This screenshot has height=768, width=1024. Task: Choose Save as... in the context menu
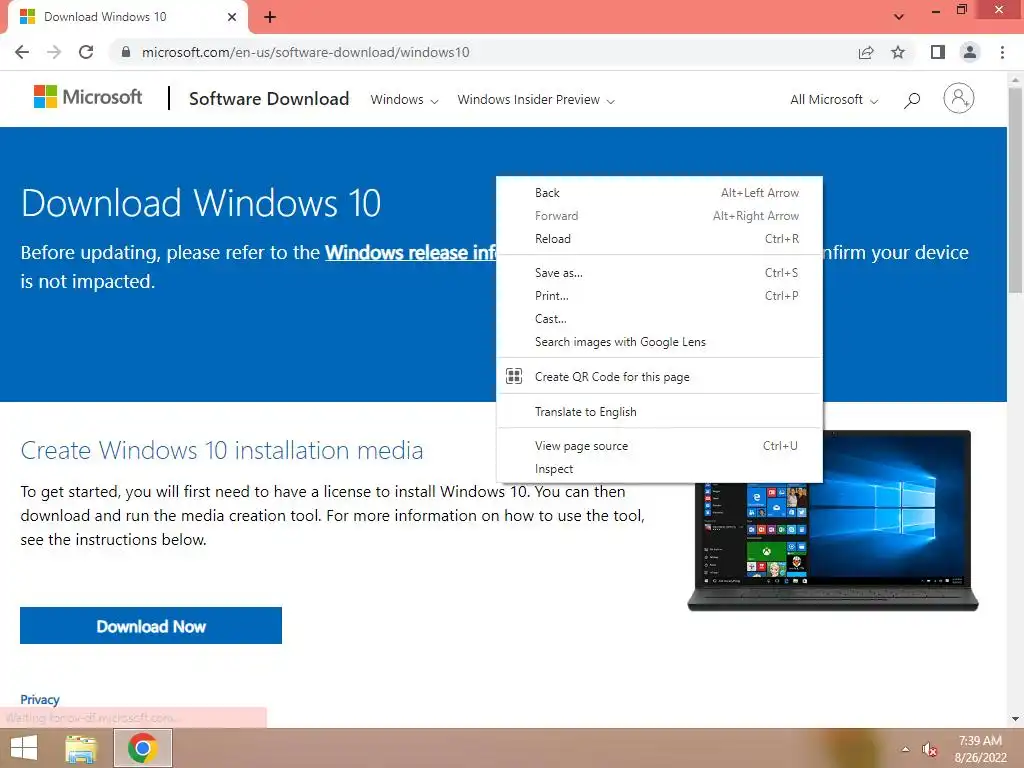pos(660,273)
